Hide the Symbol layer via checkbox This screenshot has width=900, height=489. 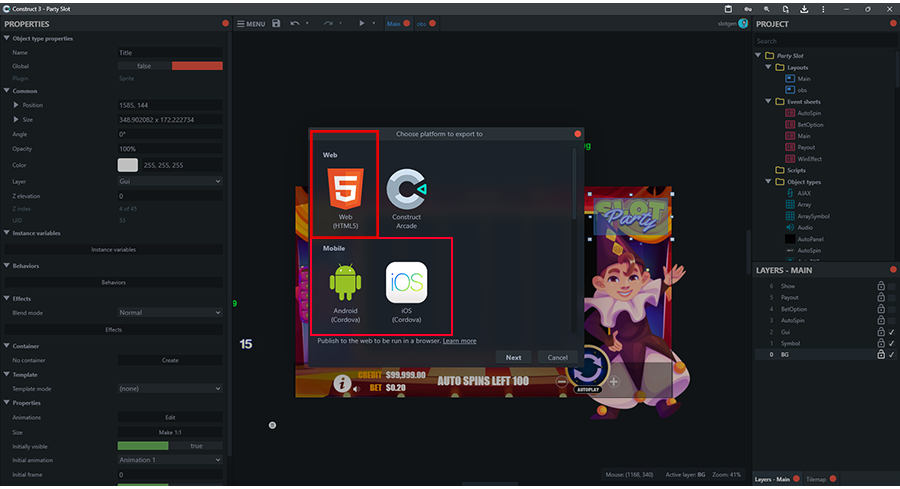[891, 343]
